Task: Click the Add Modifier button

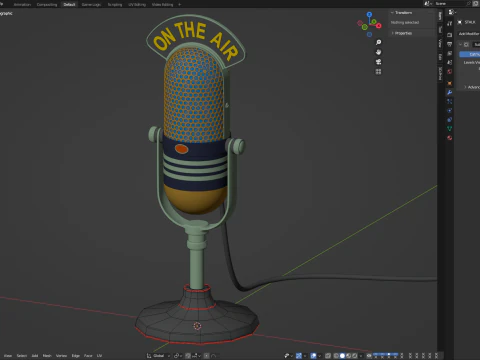Action: [469, 34]
